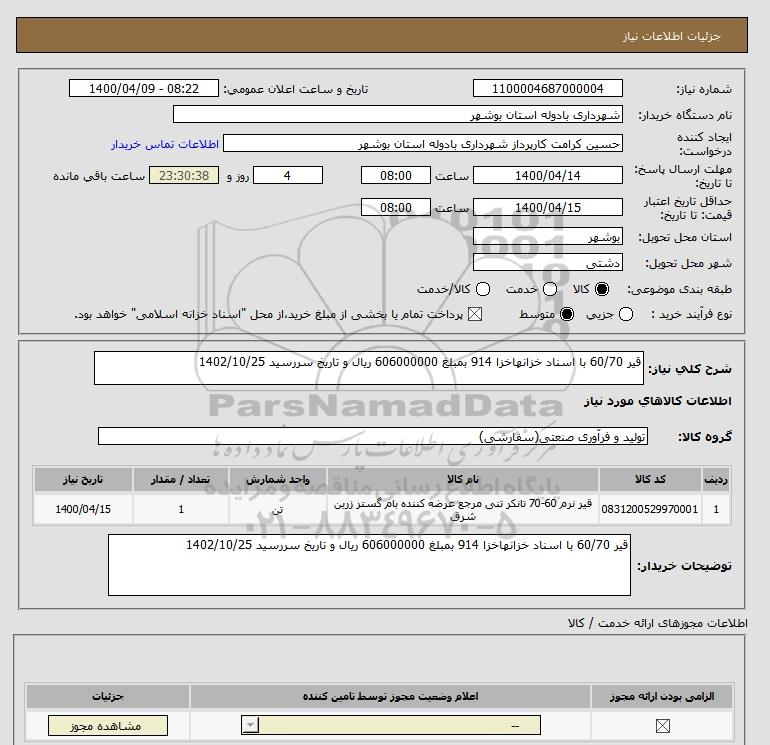This screenshot has width=770, height=745.
Task: Click the response deadline date 1400/04/14
Action: pyautogui.click(x=548, y=175)
